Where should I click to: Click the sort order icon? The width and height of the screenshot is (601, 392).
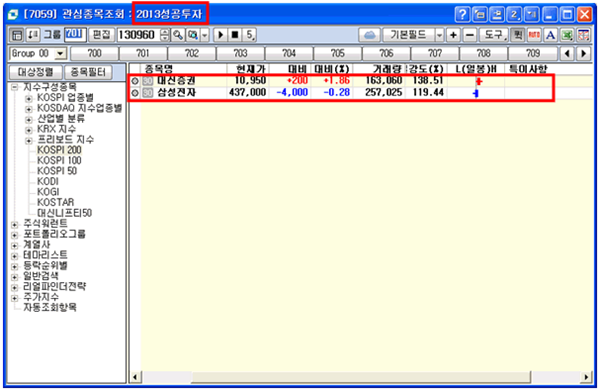pos(33,35)
